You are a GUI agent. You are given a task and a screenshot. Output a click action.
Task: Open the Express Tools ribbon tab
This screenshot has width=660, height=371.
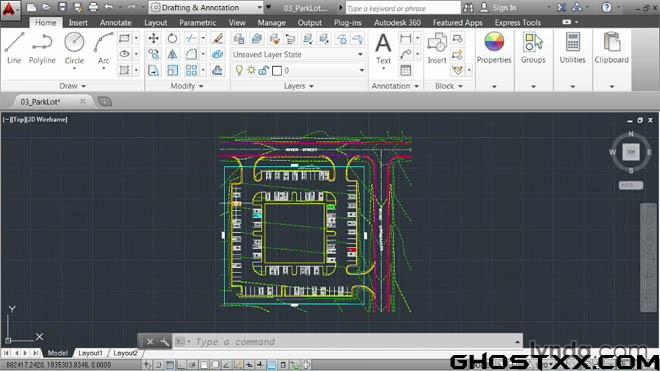518,23
